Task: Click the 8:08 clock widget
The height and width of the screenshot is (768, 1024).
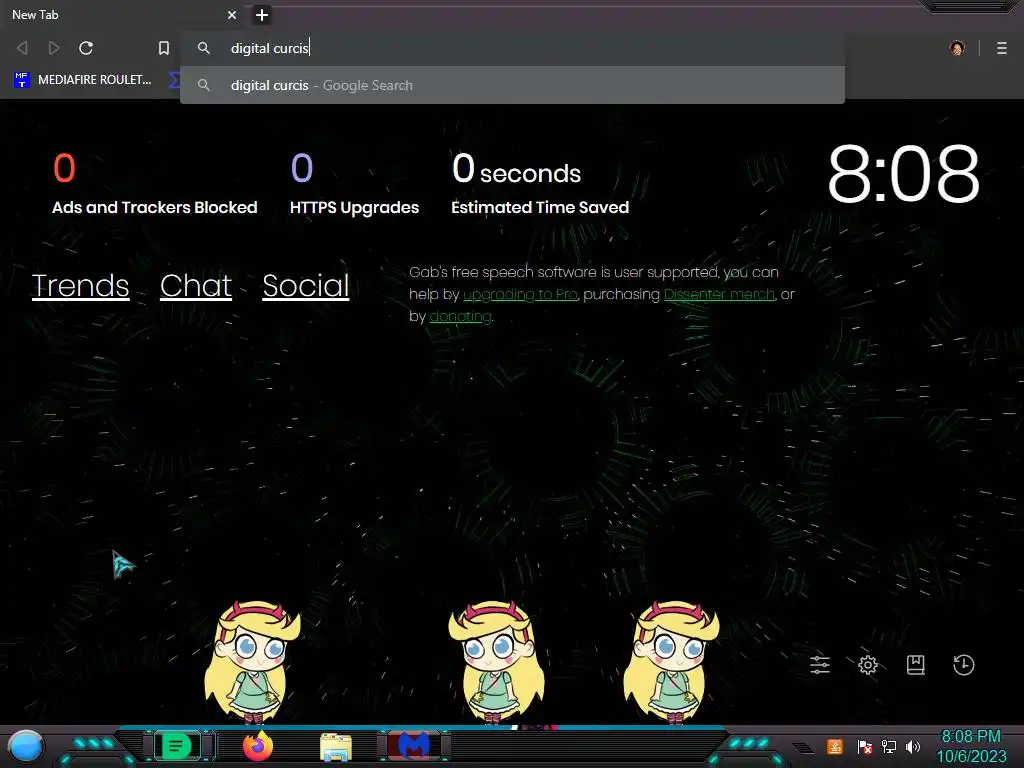Action: 903,174
